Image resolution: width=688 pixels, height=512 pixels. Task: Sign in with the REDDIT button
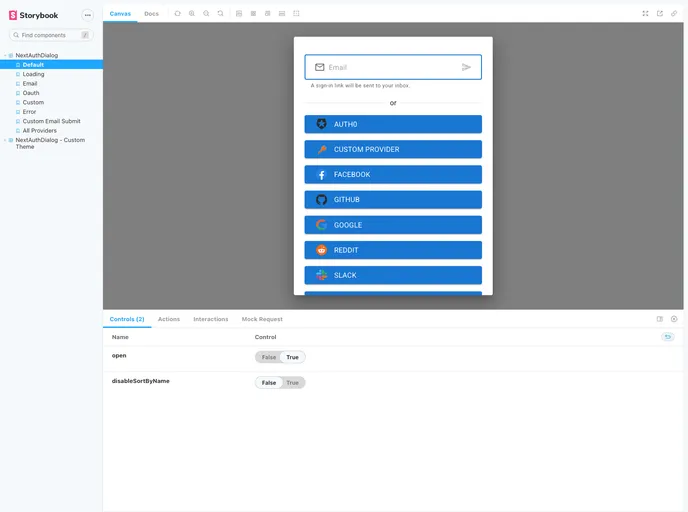tap(393, 250)
